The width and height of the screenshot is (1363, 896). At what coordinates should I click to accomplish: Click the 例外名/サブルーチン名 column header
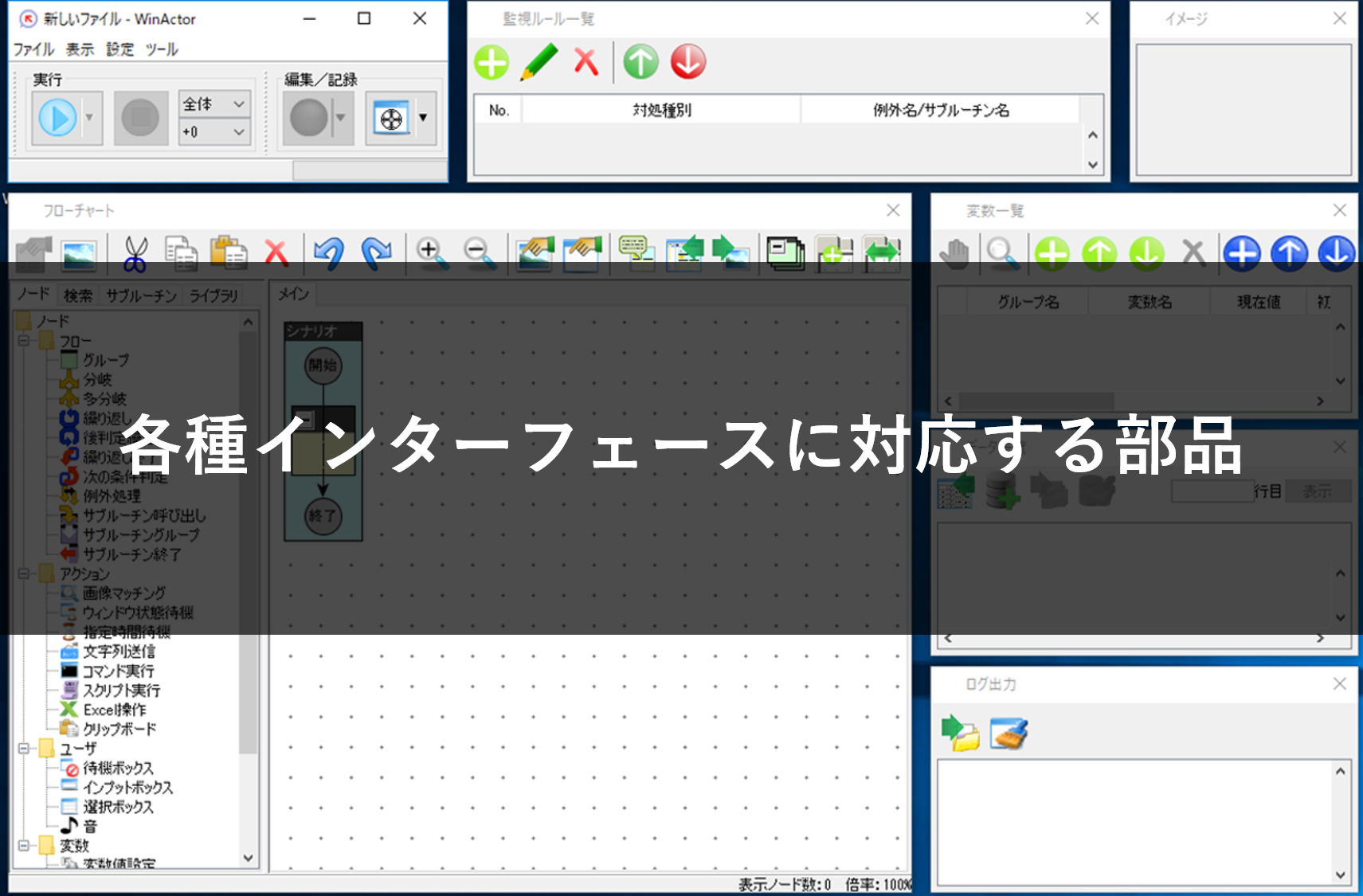point(941,110)
